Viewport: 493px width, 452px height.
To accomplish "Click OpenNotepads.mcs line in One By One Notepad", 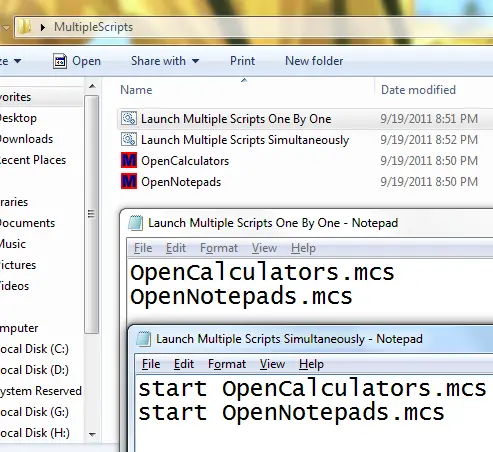I will point(241,297).
